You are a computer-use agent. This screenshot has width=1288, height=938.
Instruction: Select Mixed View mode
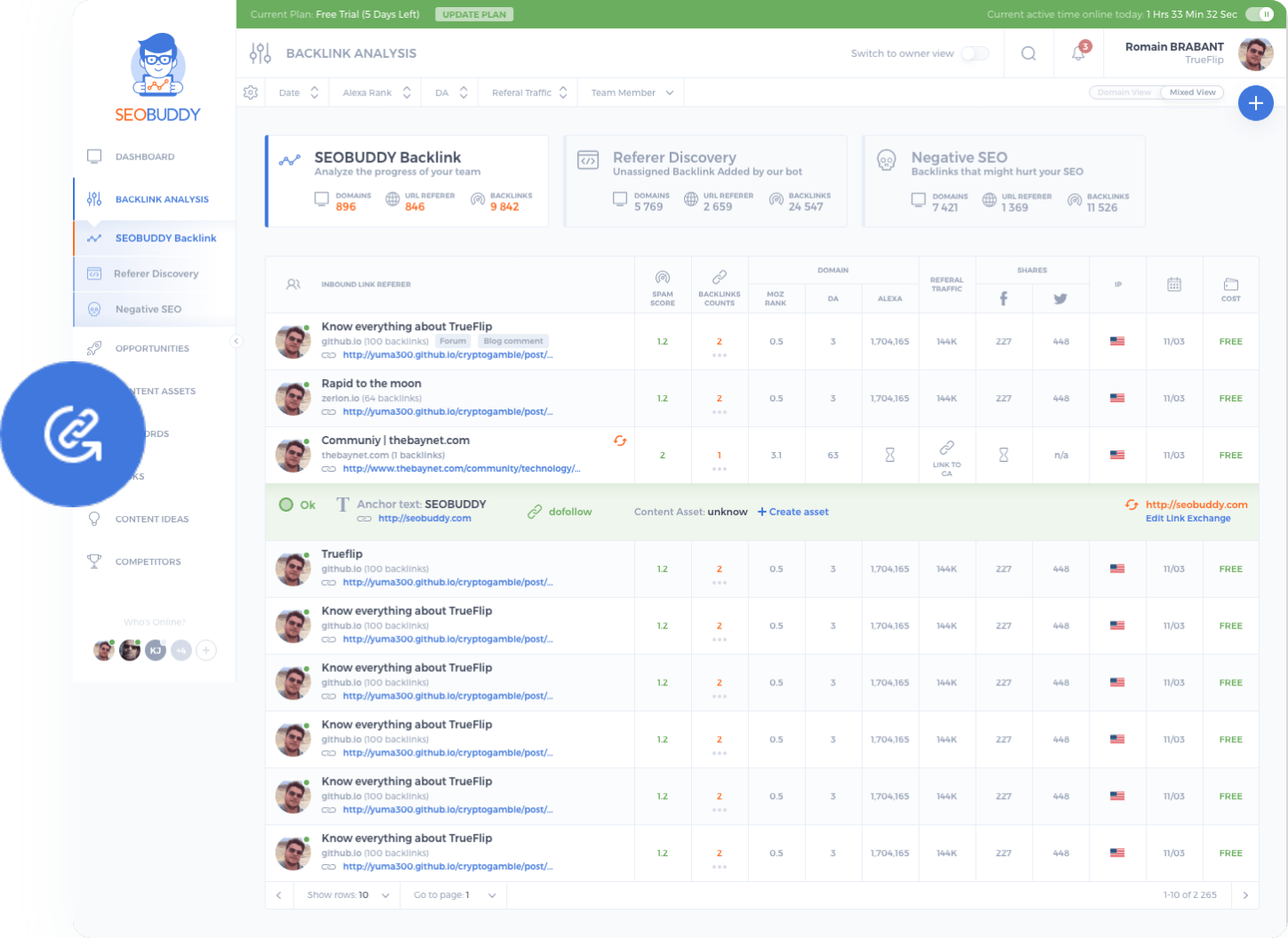1192,93
